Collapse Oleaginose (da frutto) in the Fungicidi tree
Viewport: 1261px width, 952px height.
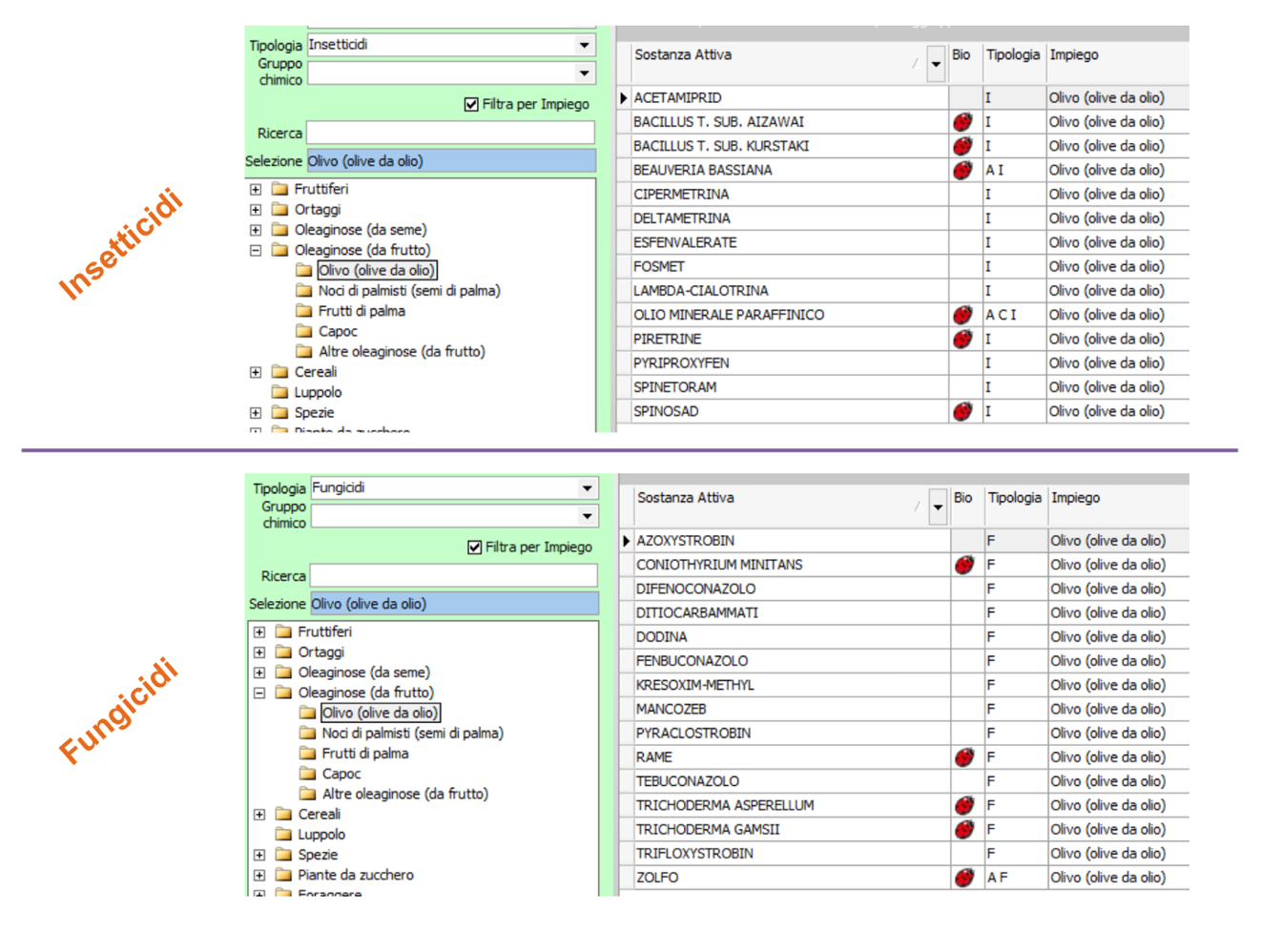[259, 693]
